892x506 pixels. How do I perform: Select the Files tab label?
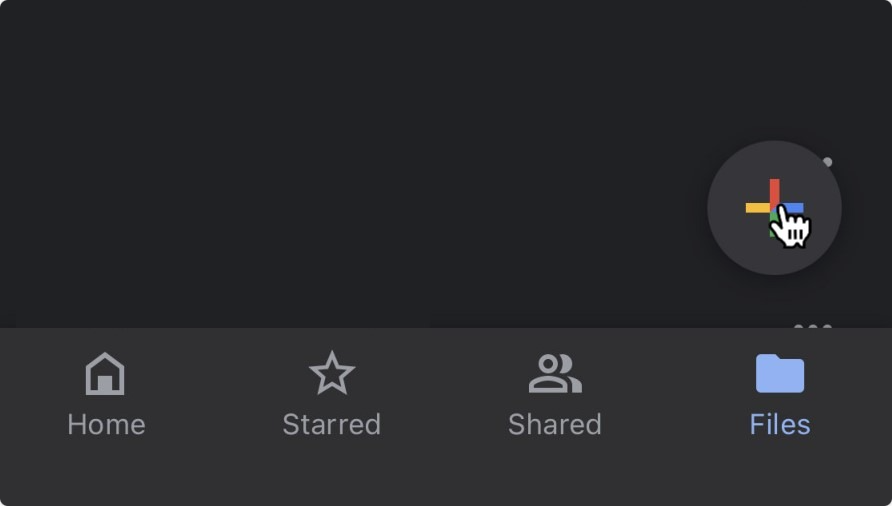pyautogui.click(x=780, y=425)
